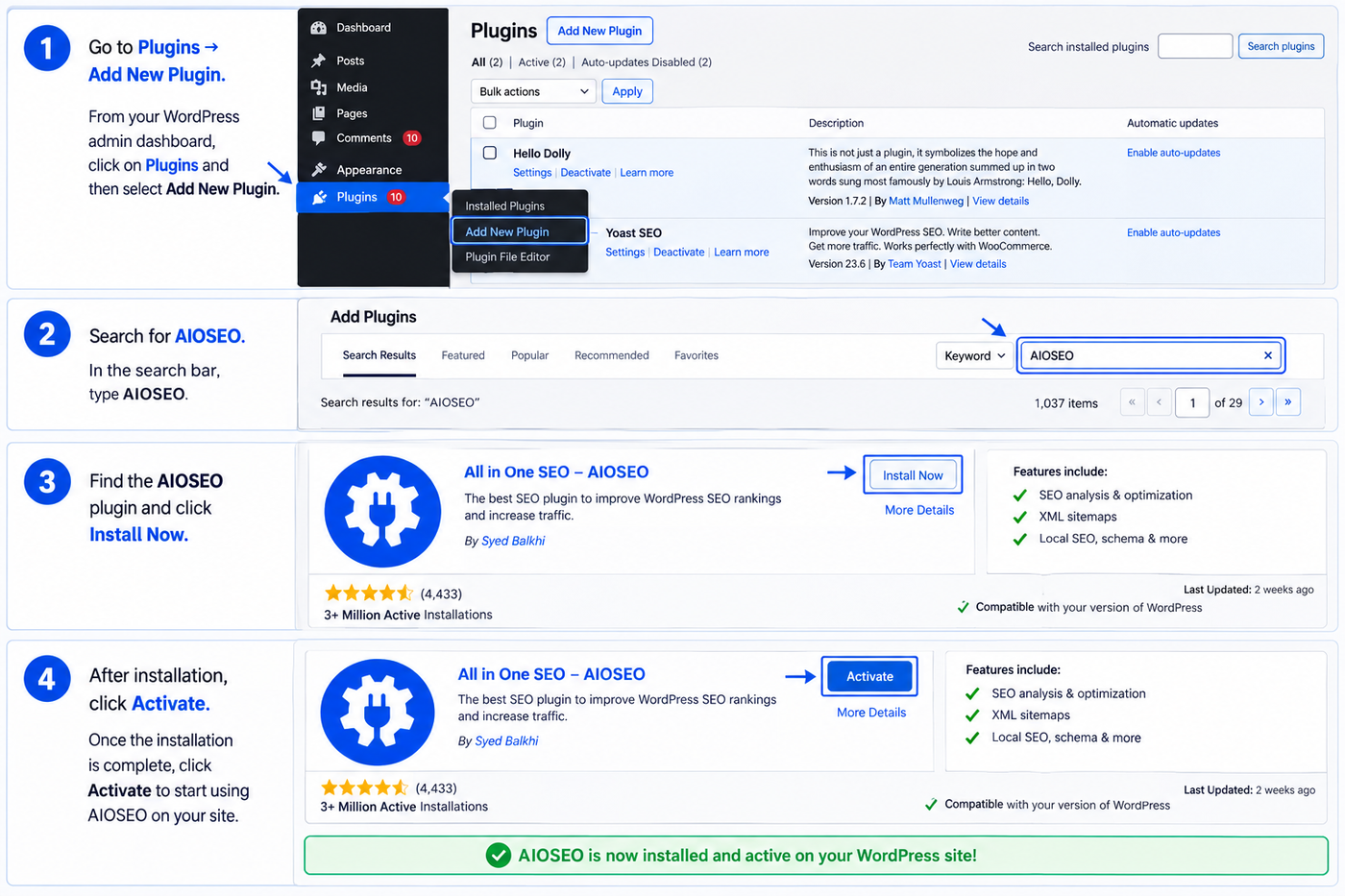This screenshot has width=1345, height=896.
Task: Click the Comments speech bubble icon
Action: 319,138
